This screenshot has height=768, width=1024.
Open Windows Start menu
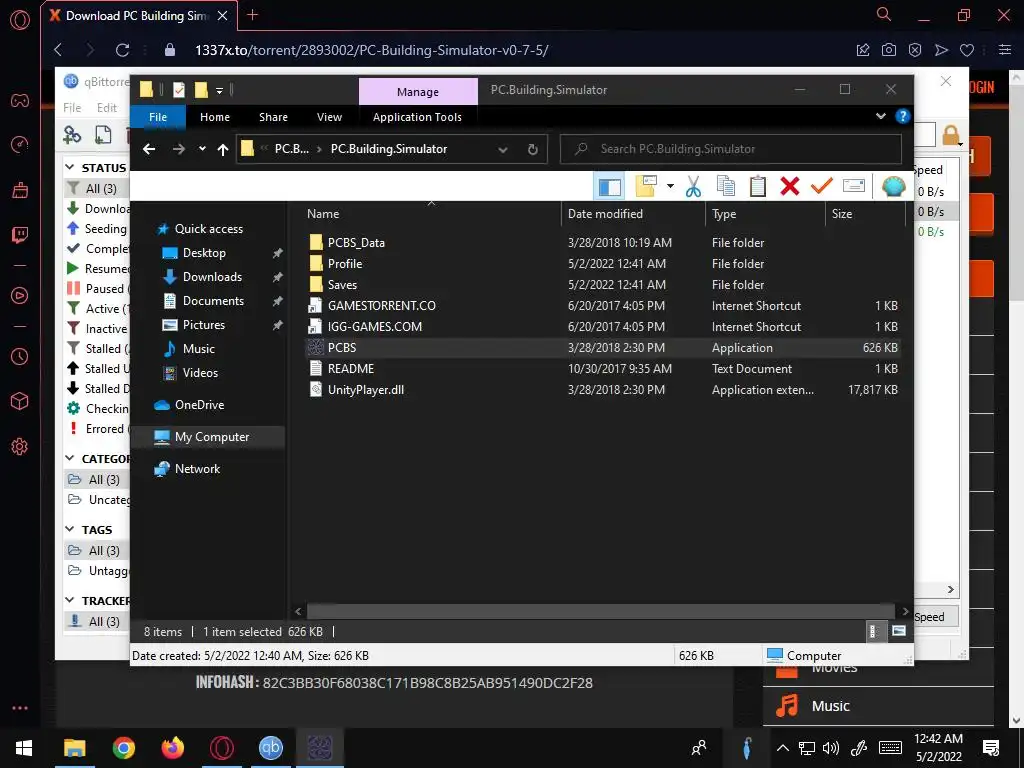pyautogui.click(x=24, y=748)
